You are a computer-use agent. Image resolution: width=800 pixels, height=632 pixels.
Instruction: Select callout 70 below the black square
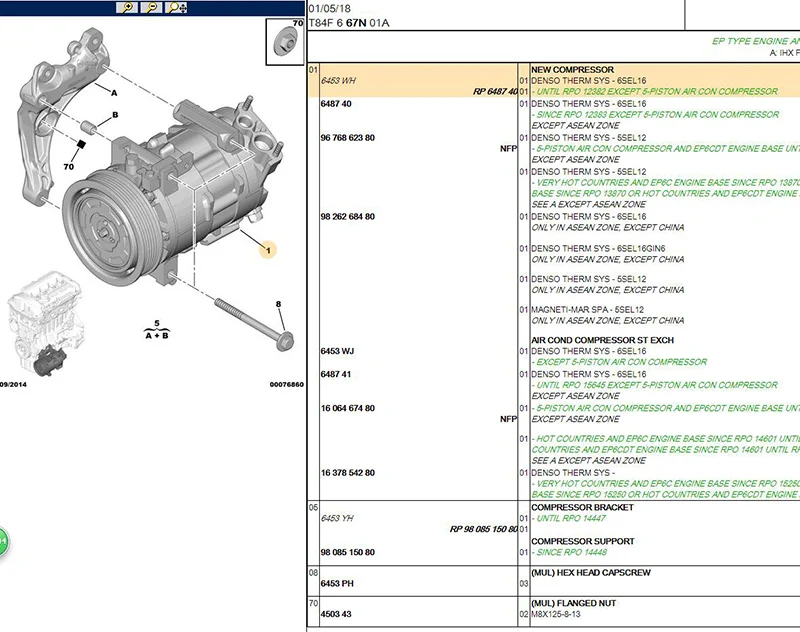click(68, 167)
